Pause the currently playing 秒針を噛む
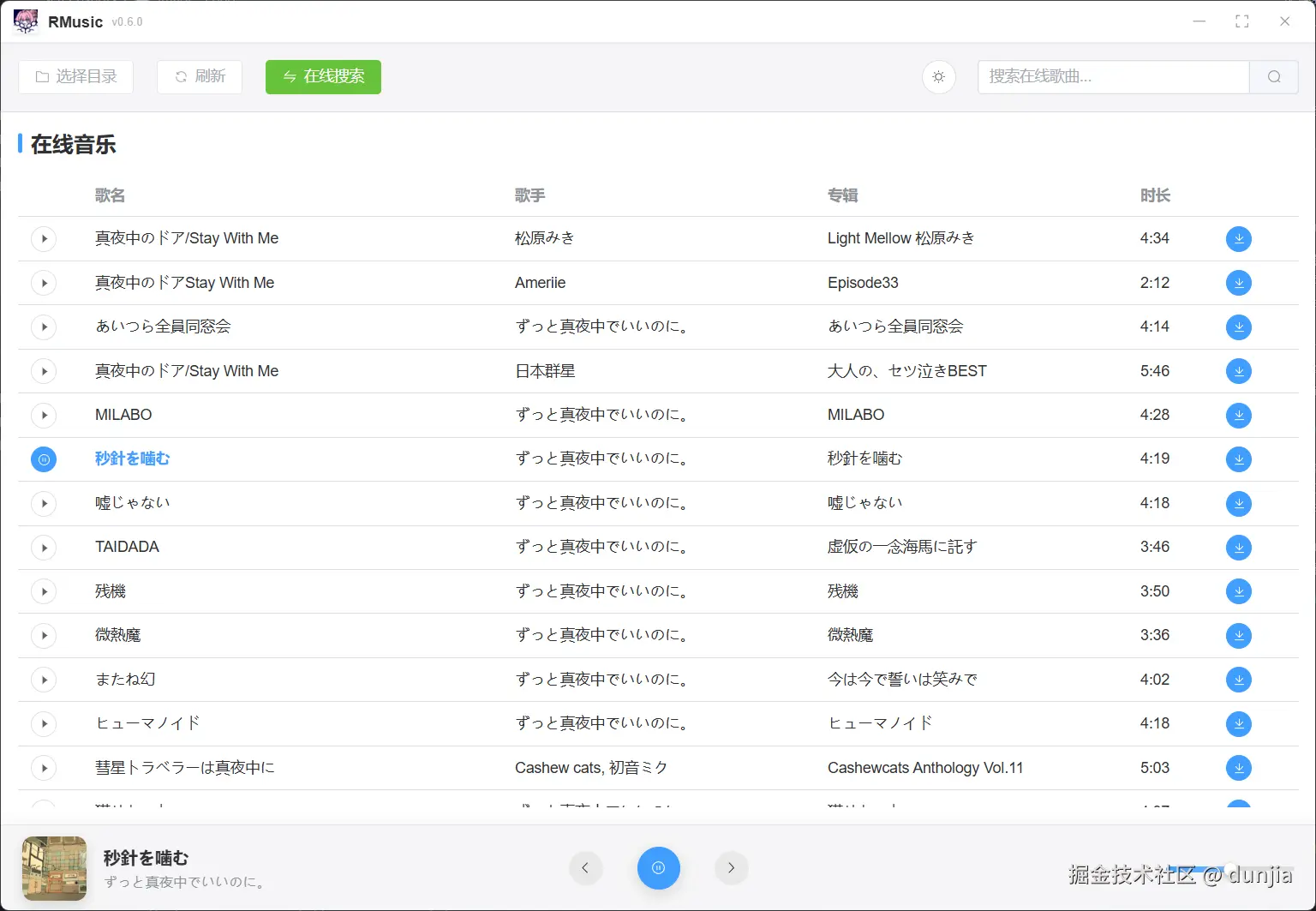The image size is (1316, 911). coord(44,459)
